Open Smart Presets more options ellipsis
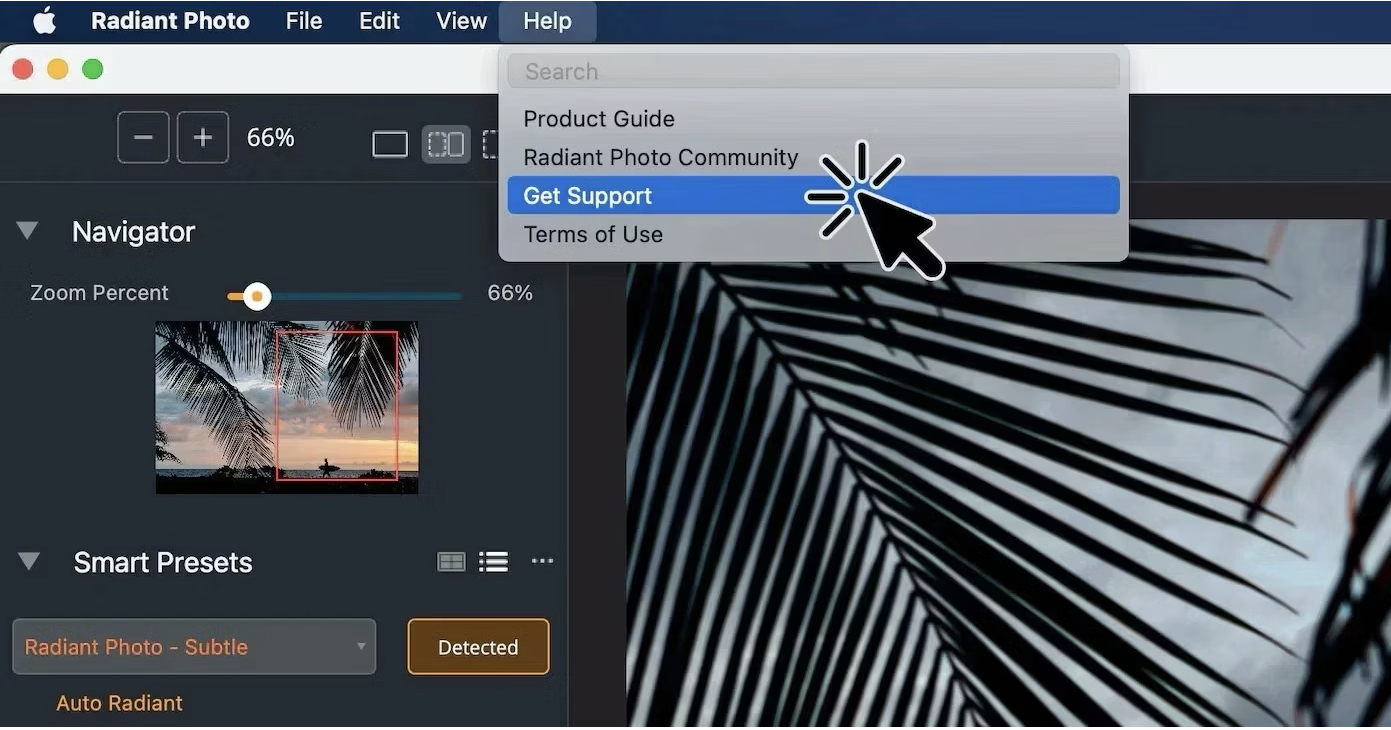Screen dimensions: 1391x730 [x=542, y=562]
